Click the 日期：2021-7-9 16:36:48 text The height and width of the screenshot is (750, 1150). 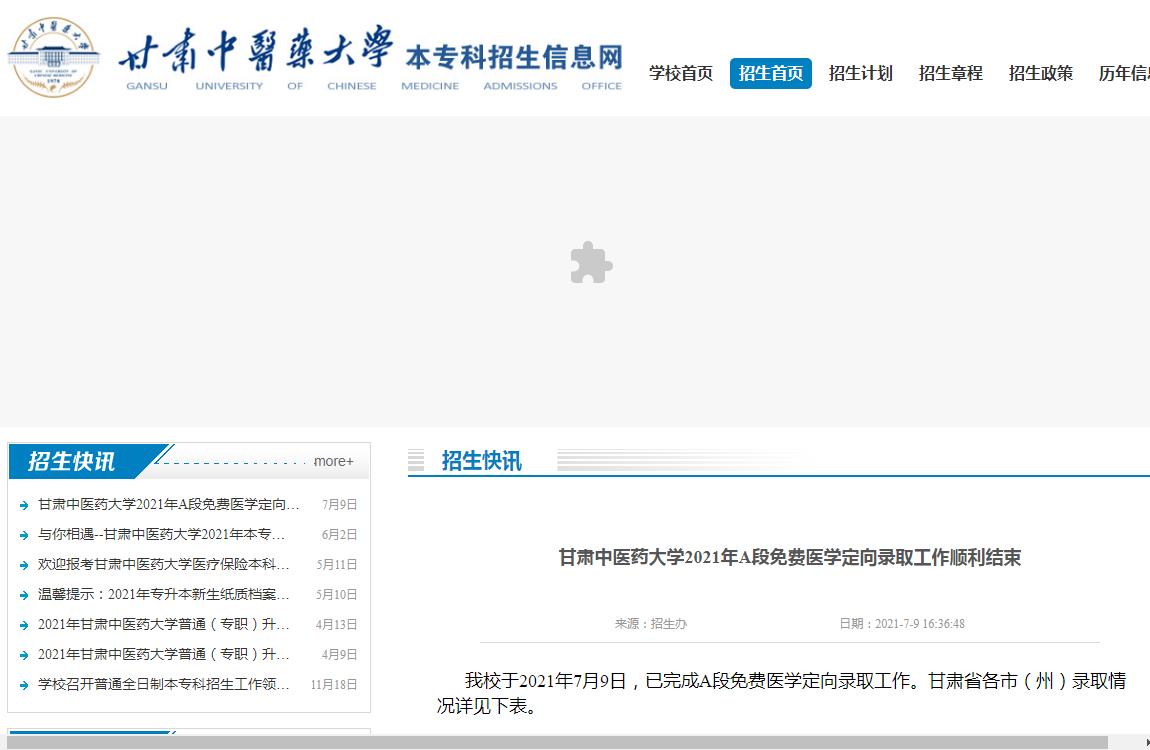pos(902,624)
